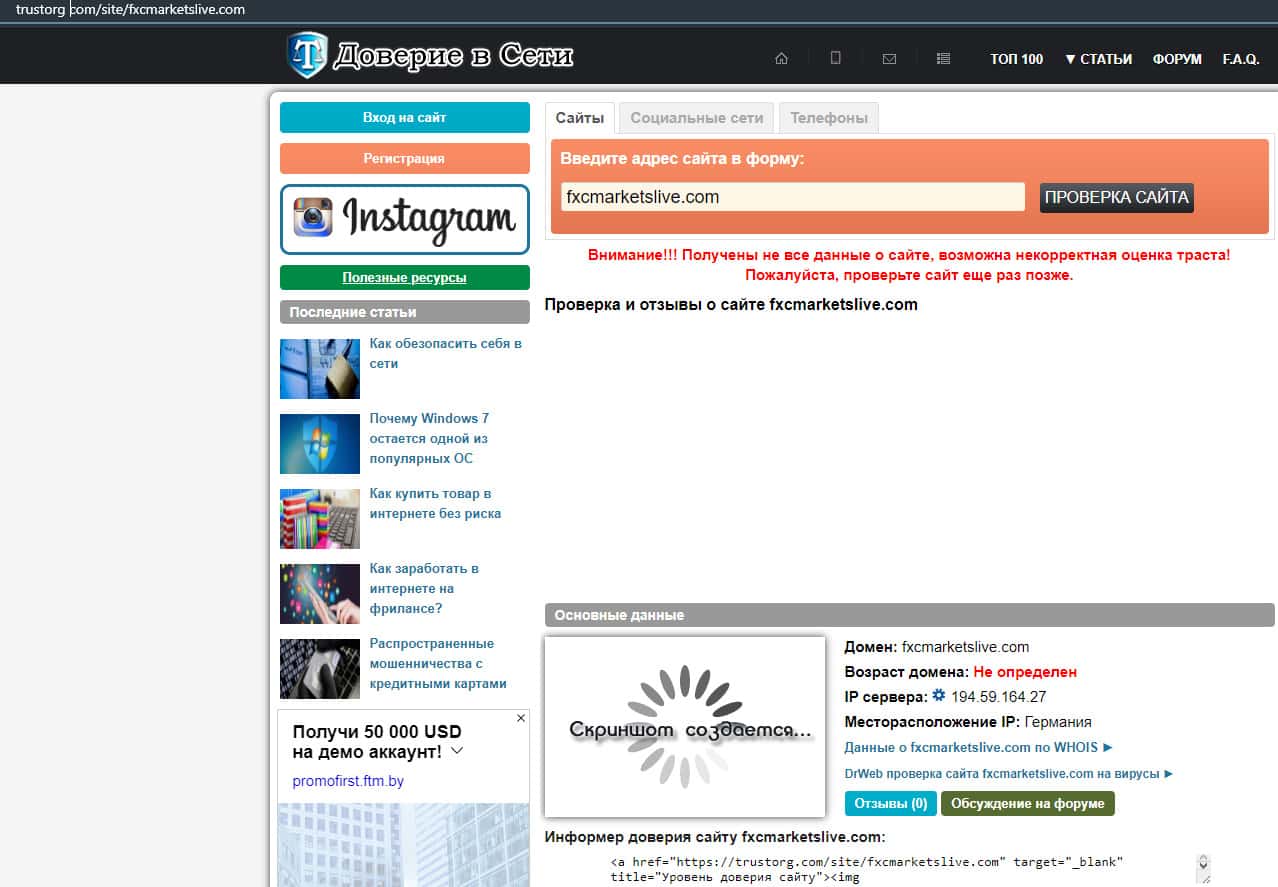This screenshot has height=887, width=1278.
Task: Open article Как заработать на фрилансе
Action: tap(424, 588)
